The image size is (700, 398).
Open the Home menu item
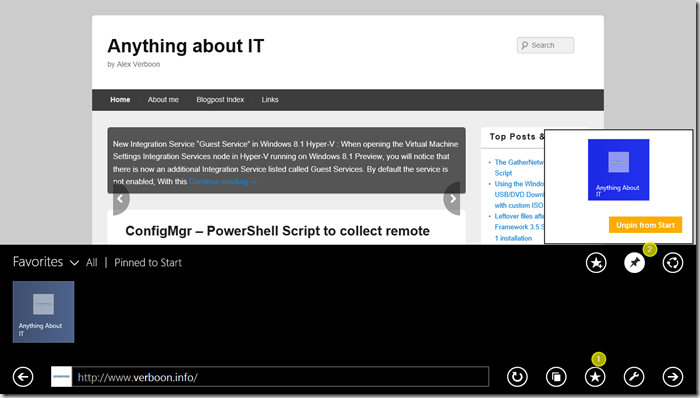coord(120,100)
